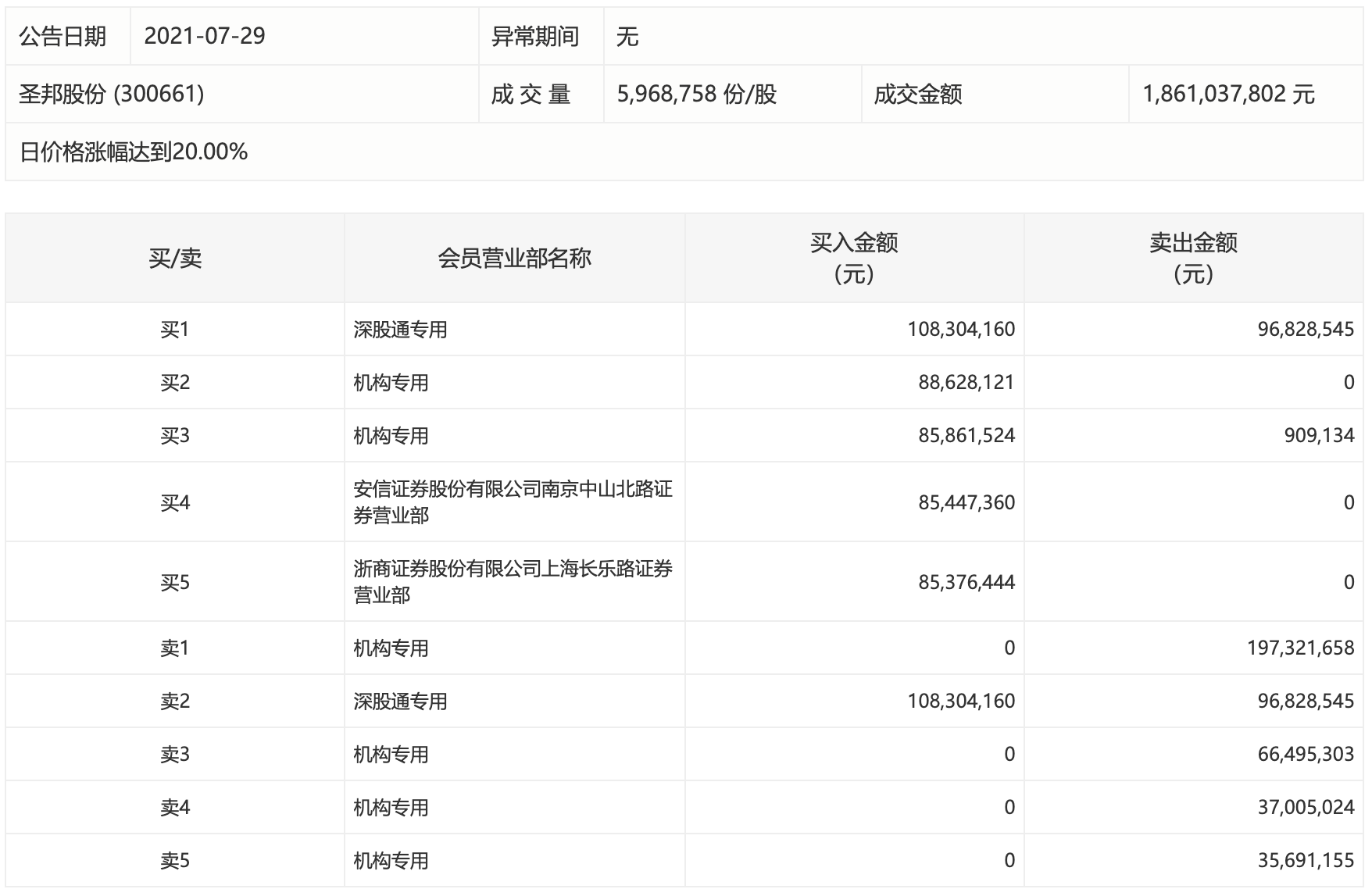This screenshot has width=1372, height=889.
Task: Select 深股通专用 in the 卖2 row
Action: (400, 702)
